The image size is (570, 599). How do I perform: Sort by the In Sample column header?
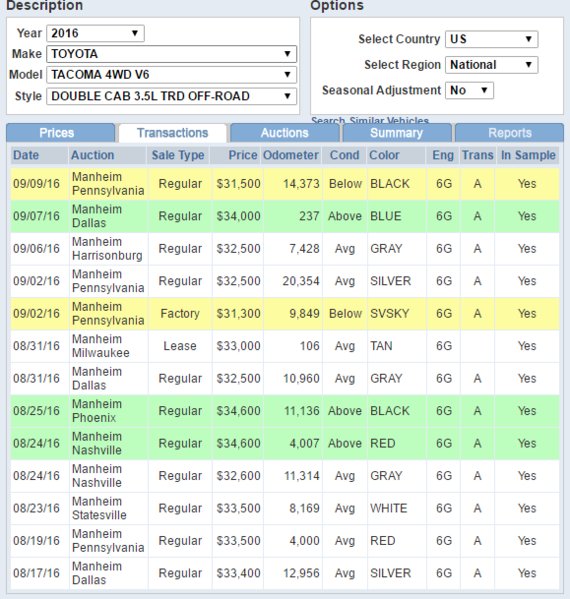[528, 155]
